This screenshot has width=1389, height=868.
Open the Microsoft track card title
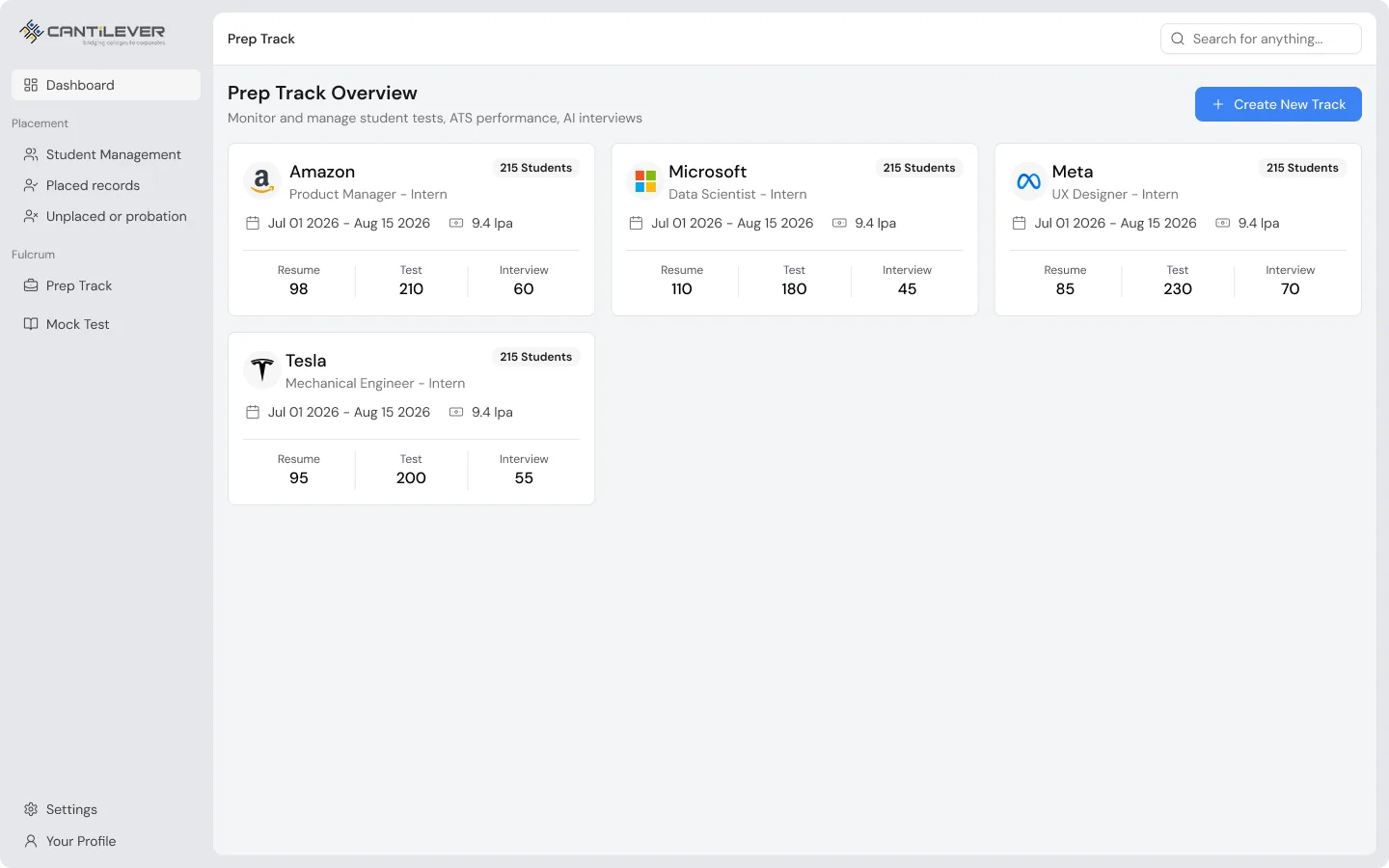(x=707, y=172)
